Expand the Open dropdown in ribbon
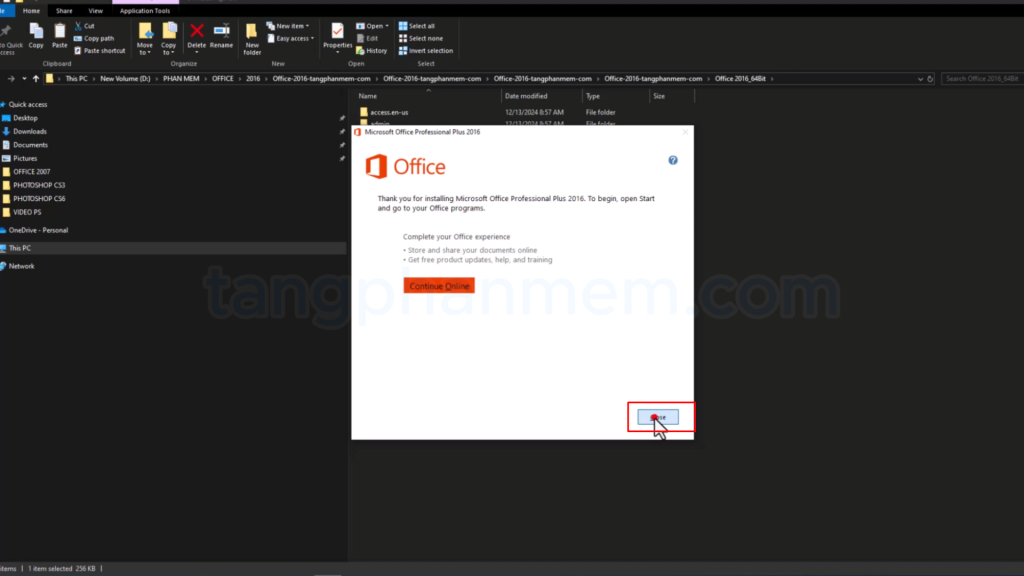Viewport: 1024px width, 576px height. (372, 26)
